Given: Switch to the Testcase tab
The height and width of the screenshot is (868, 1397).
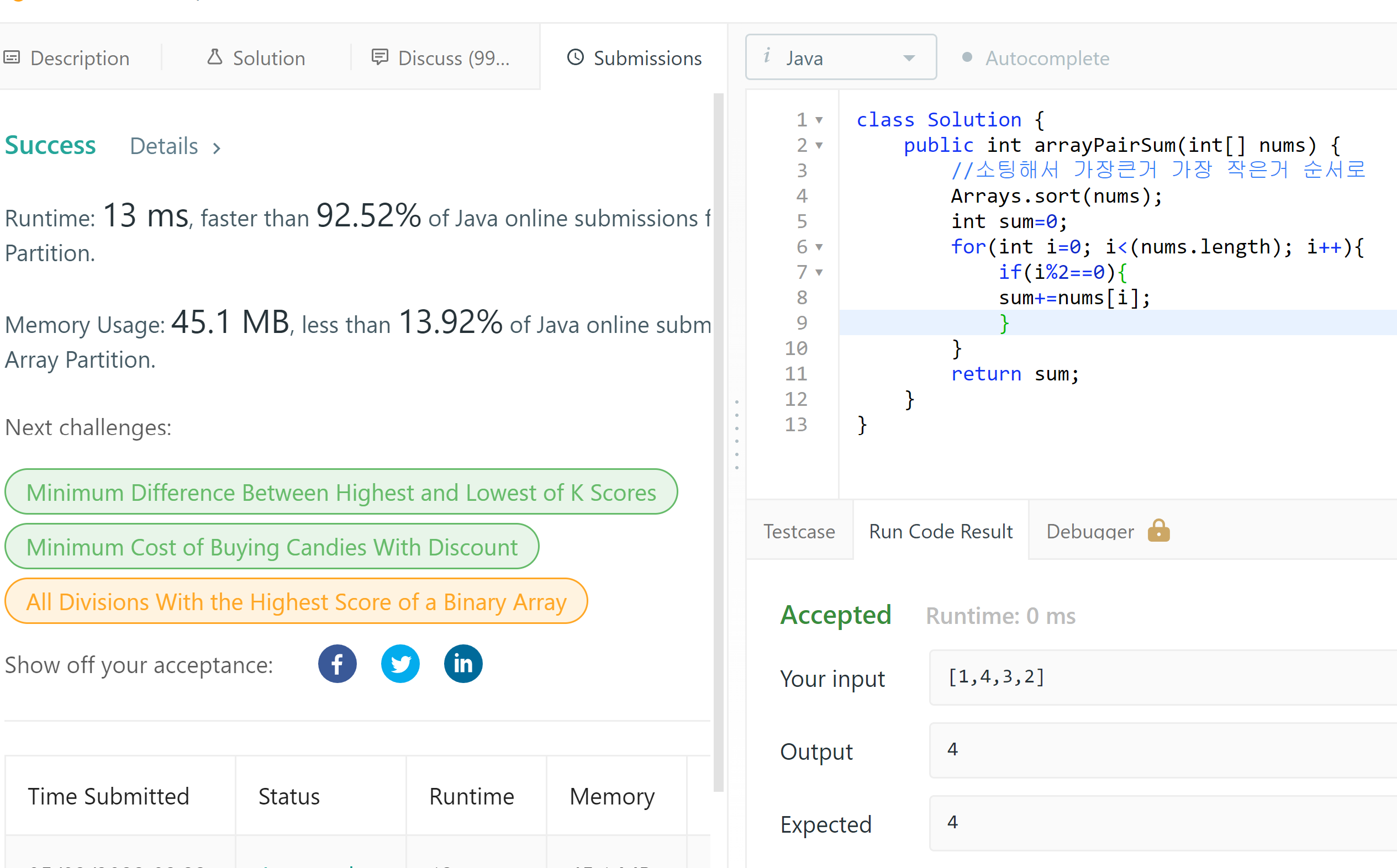Looking at the screenshot, I should click(x=799, y=531).
